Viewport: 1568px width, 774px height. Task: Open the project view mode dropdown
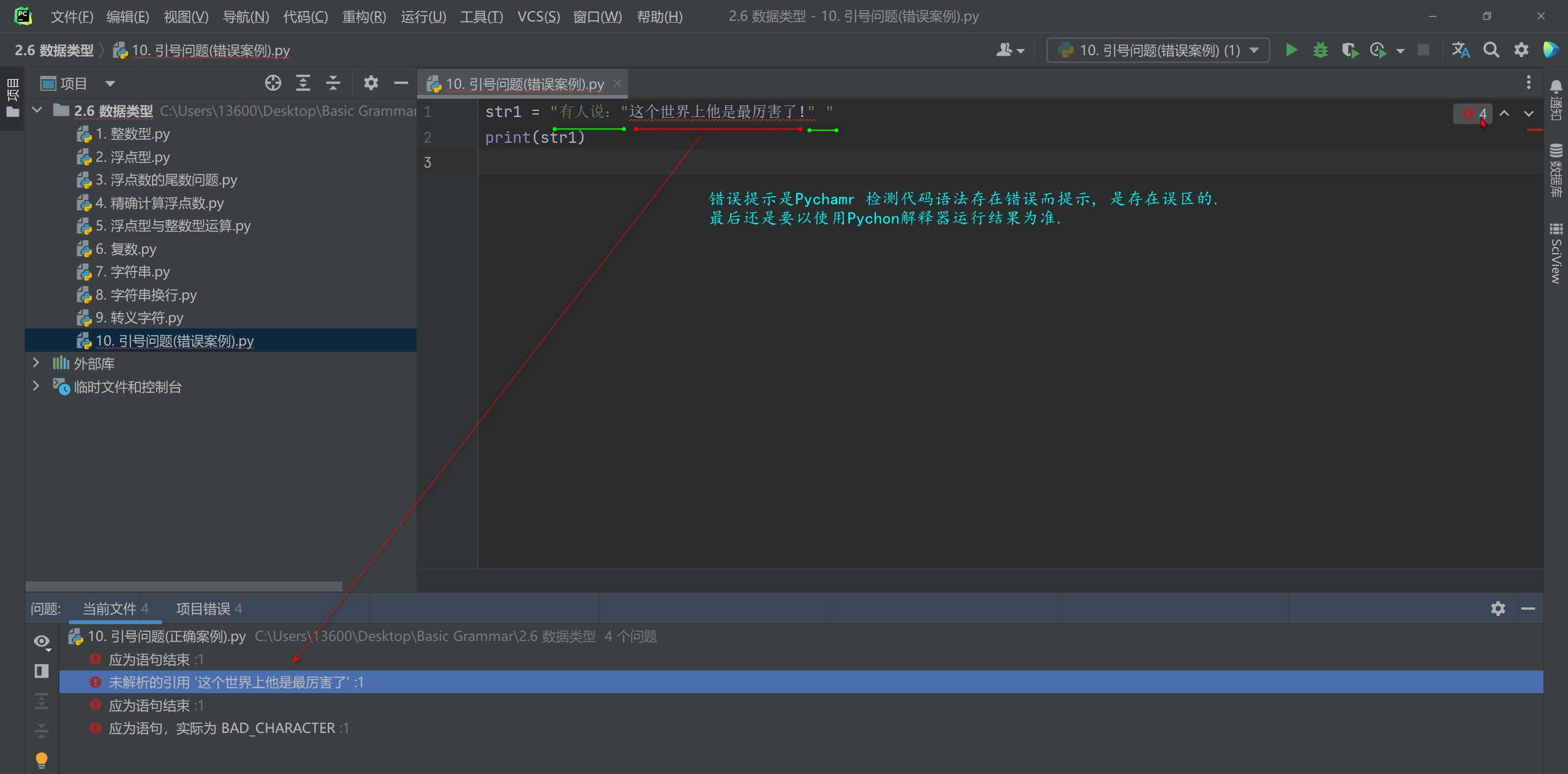[x=110, y=83]
